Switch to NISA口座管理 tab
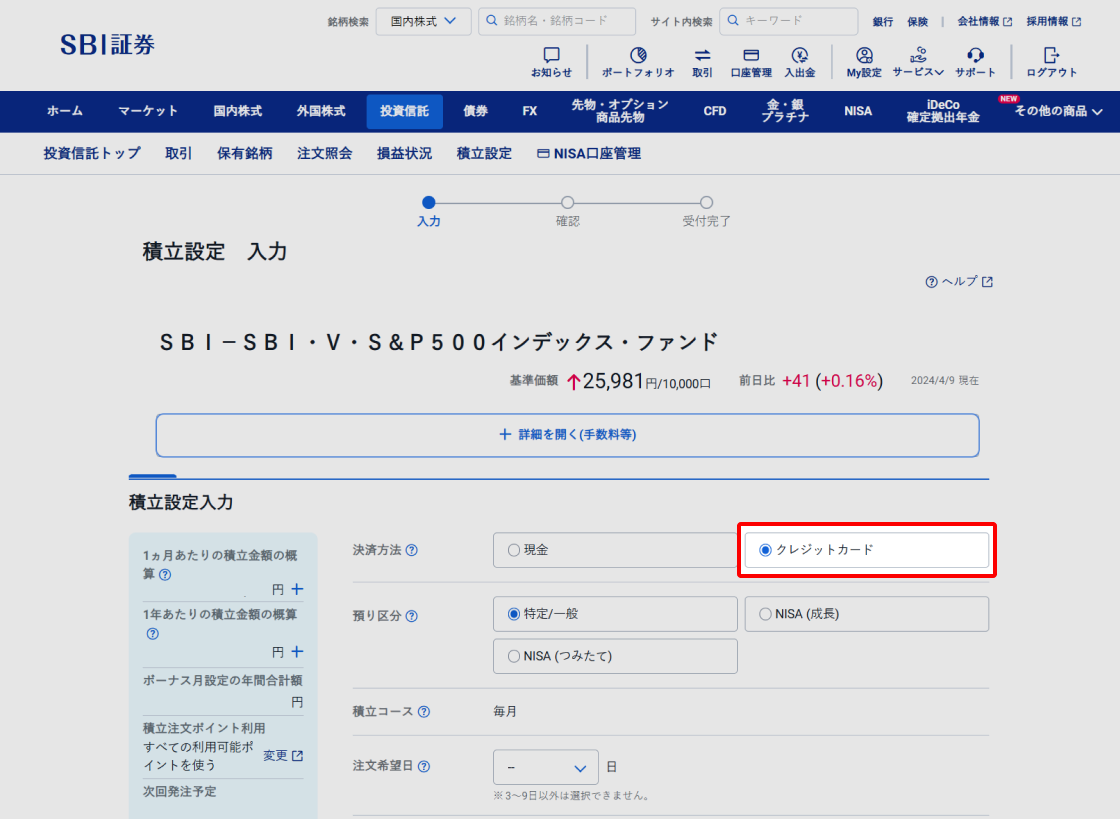 pyautogui.click(x=589, y=154)
